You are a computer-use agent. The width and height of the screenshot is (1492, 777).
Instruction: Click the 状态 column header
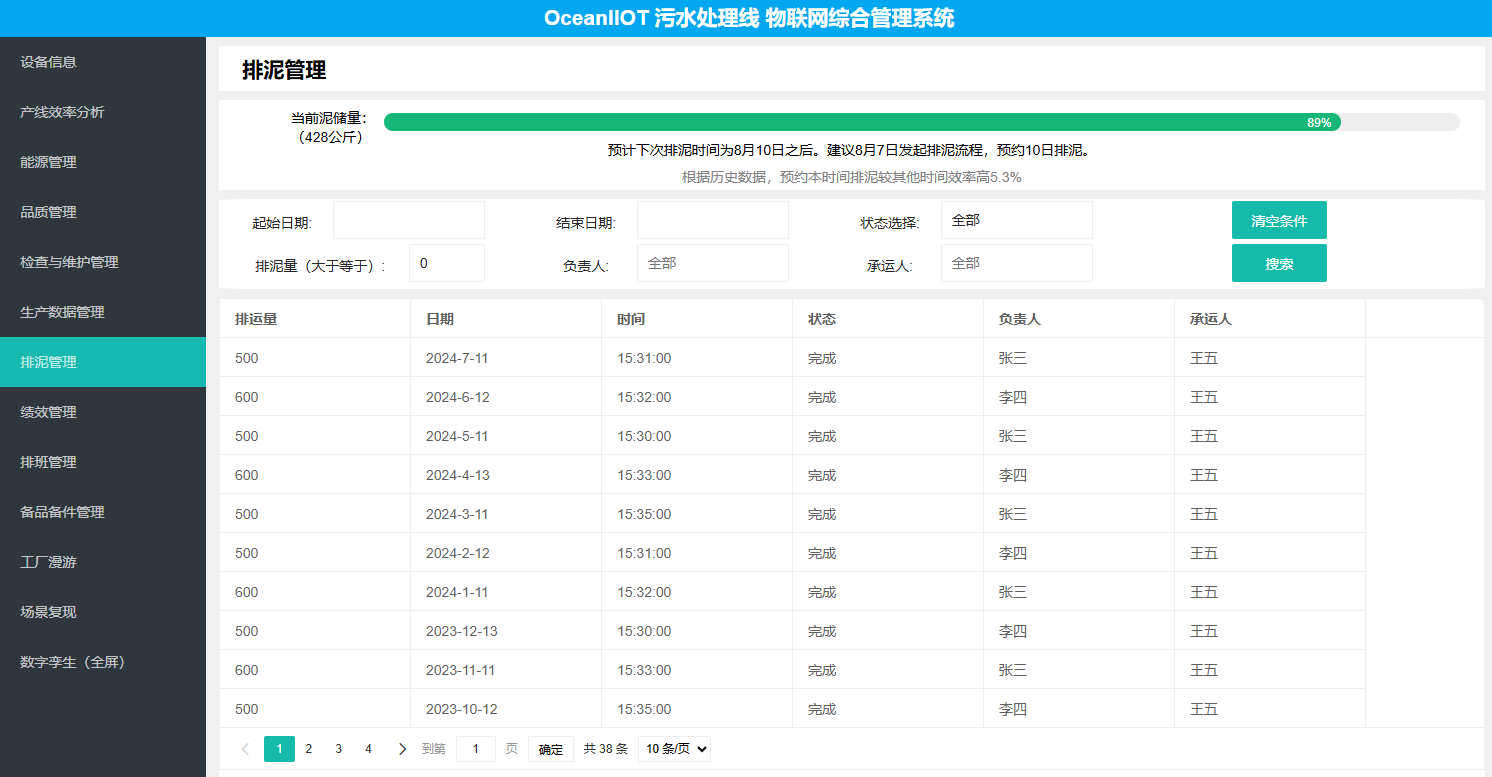[888, 319]
